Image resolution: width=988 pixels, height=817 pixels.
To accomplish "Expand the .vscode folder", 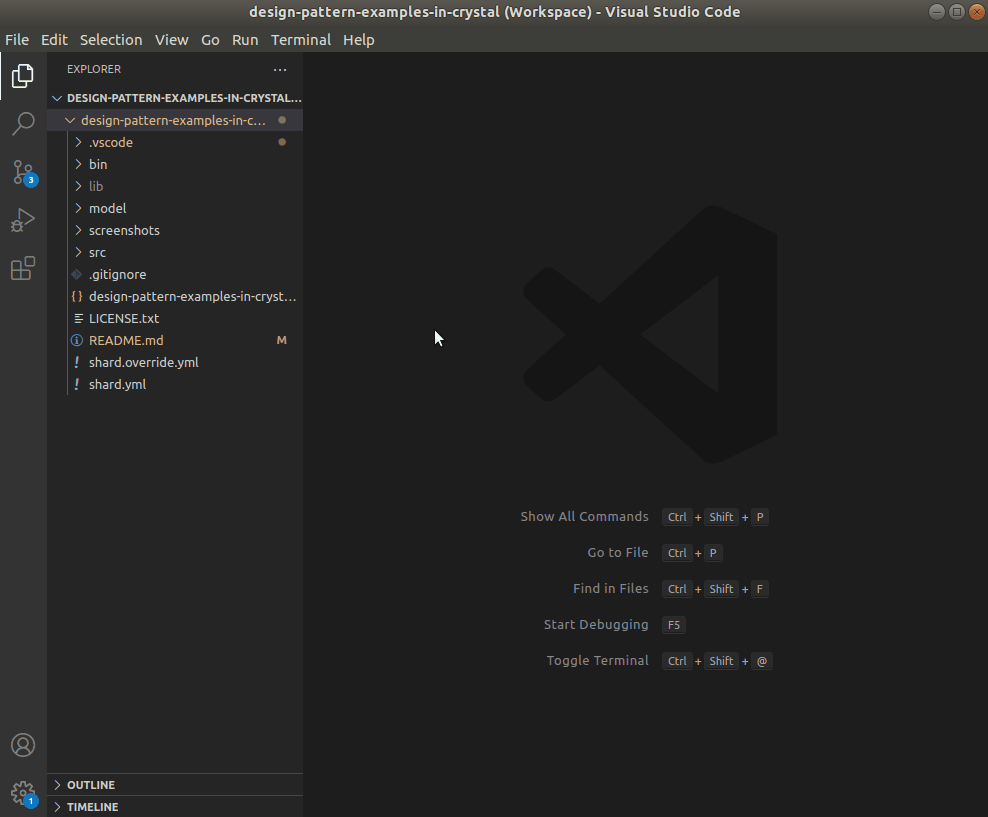I will coord(78,142).
